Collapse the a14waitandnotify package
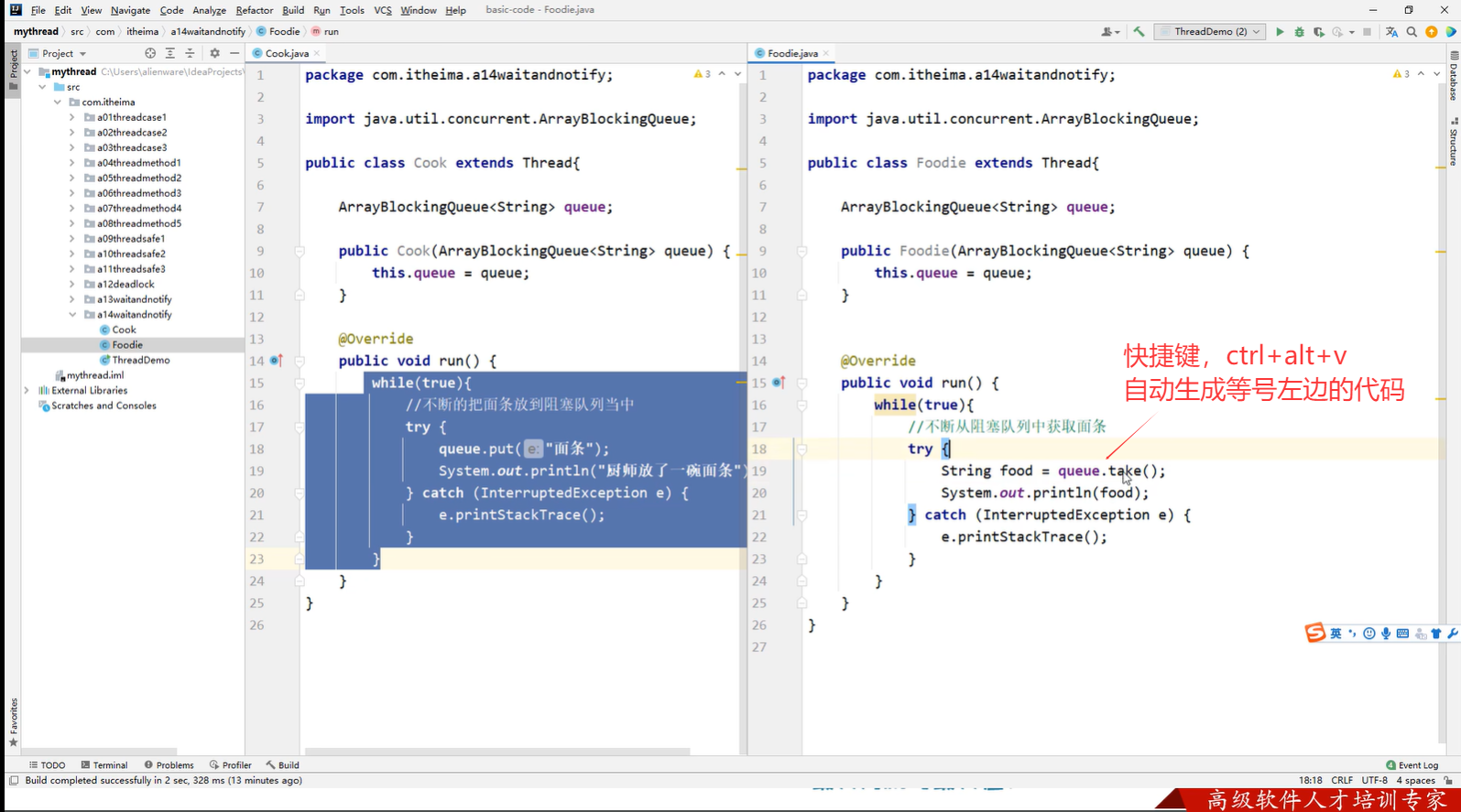 pos(72,315)
